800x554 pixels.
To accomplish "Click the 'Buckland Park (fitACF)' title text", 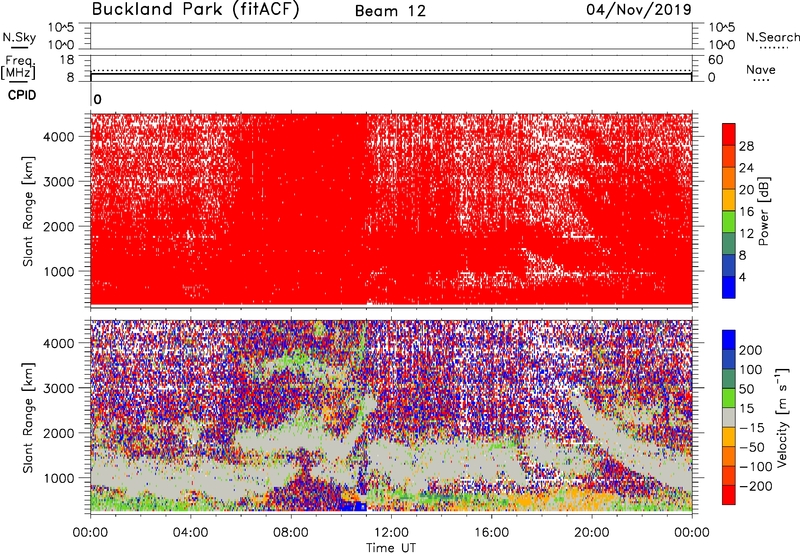I will coord(195,9).
